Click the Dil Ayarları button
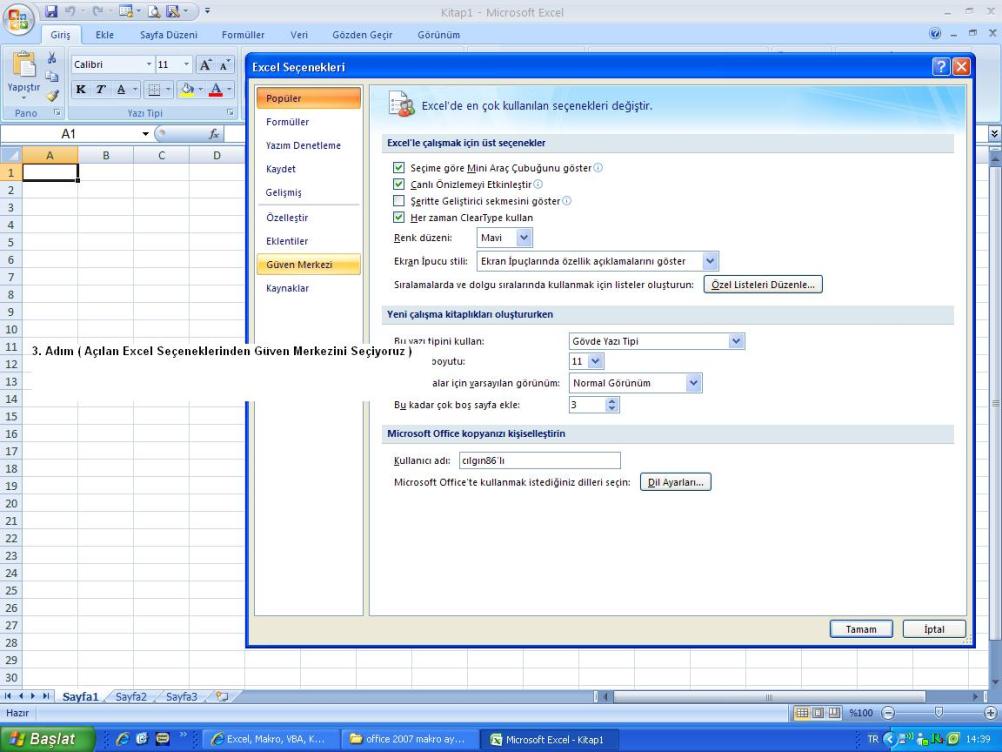 tap(675, 482)
